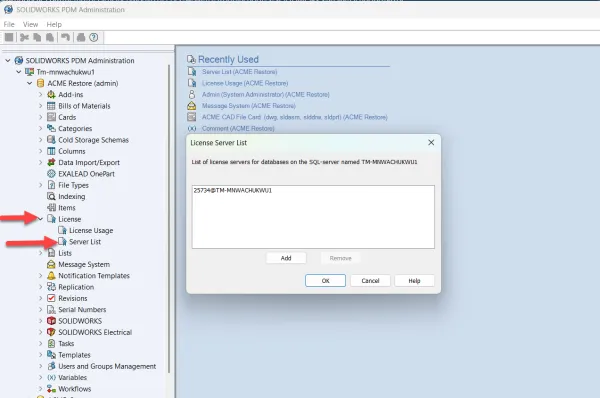Image resolution: width=600 pixels, height=398 pixels.
Task: Click the EXALEAD OnePart icon
Action: click(51, 174)
